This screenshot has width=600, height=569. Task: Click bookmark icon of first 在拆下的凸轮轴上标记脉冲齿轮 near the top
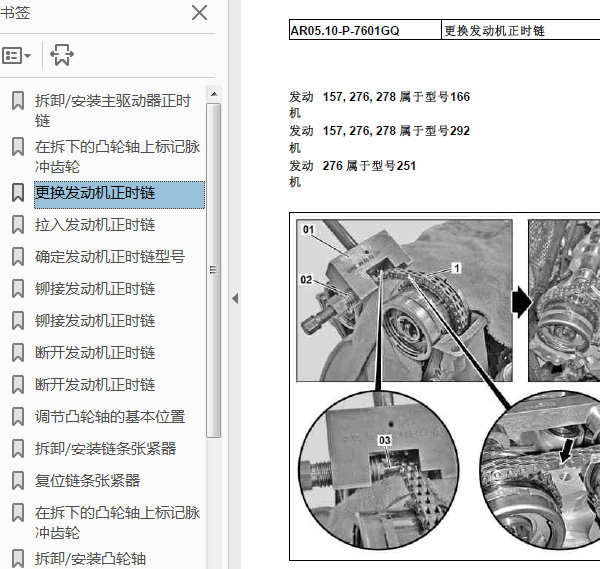pyautogui.click(x=18, y=147)
